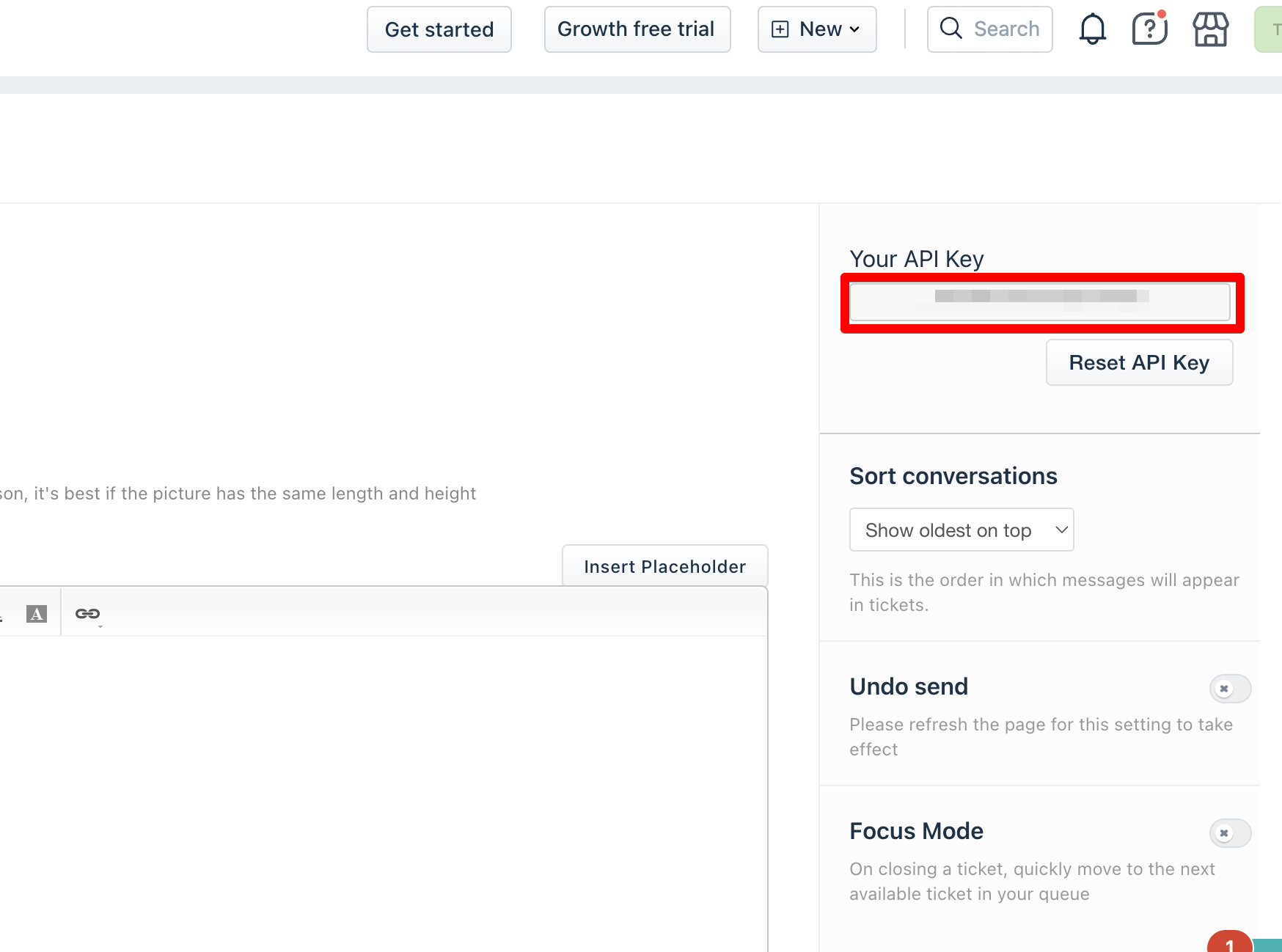Click the Get started button
Image resolution: width=1282 pixels, height=952 pixels.
(x=439, y=29)
